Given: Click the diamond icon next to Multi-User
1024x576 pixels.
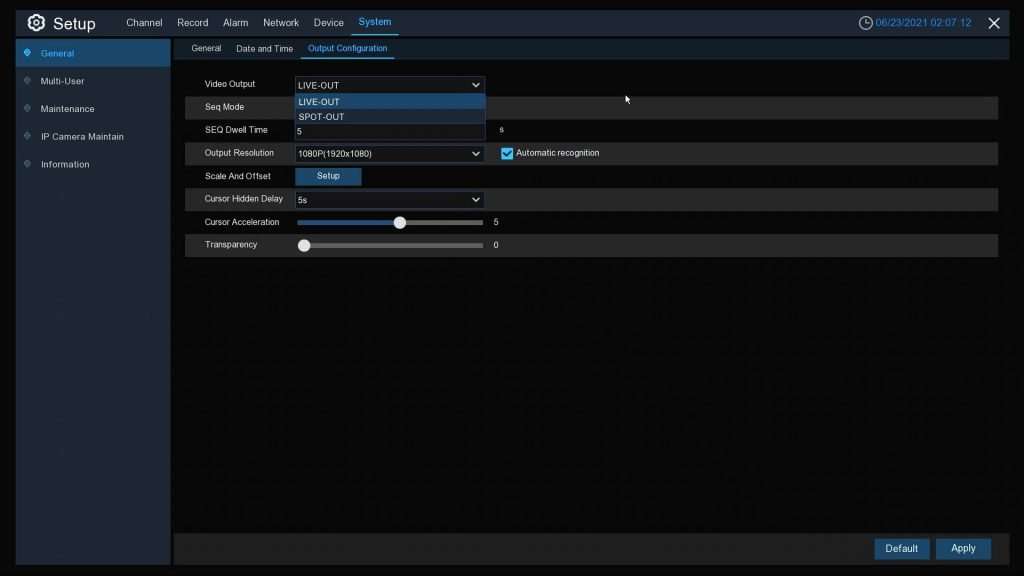Looking at the screenshot, I should pos(27,81).
